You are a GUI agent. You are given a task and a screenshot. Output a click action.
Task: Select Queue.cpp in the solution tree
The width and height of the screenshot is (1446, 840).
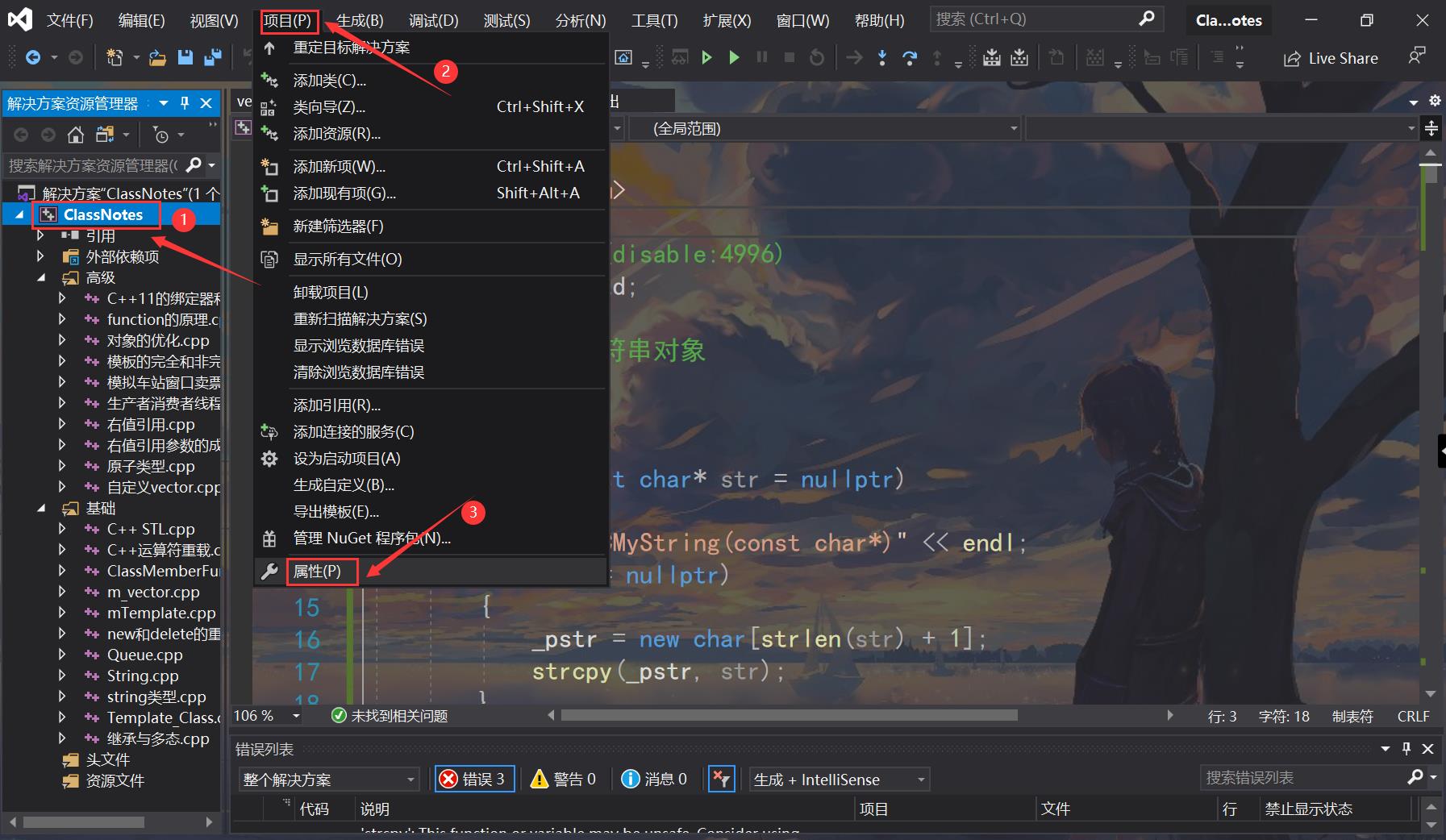(145, 655)
